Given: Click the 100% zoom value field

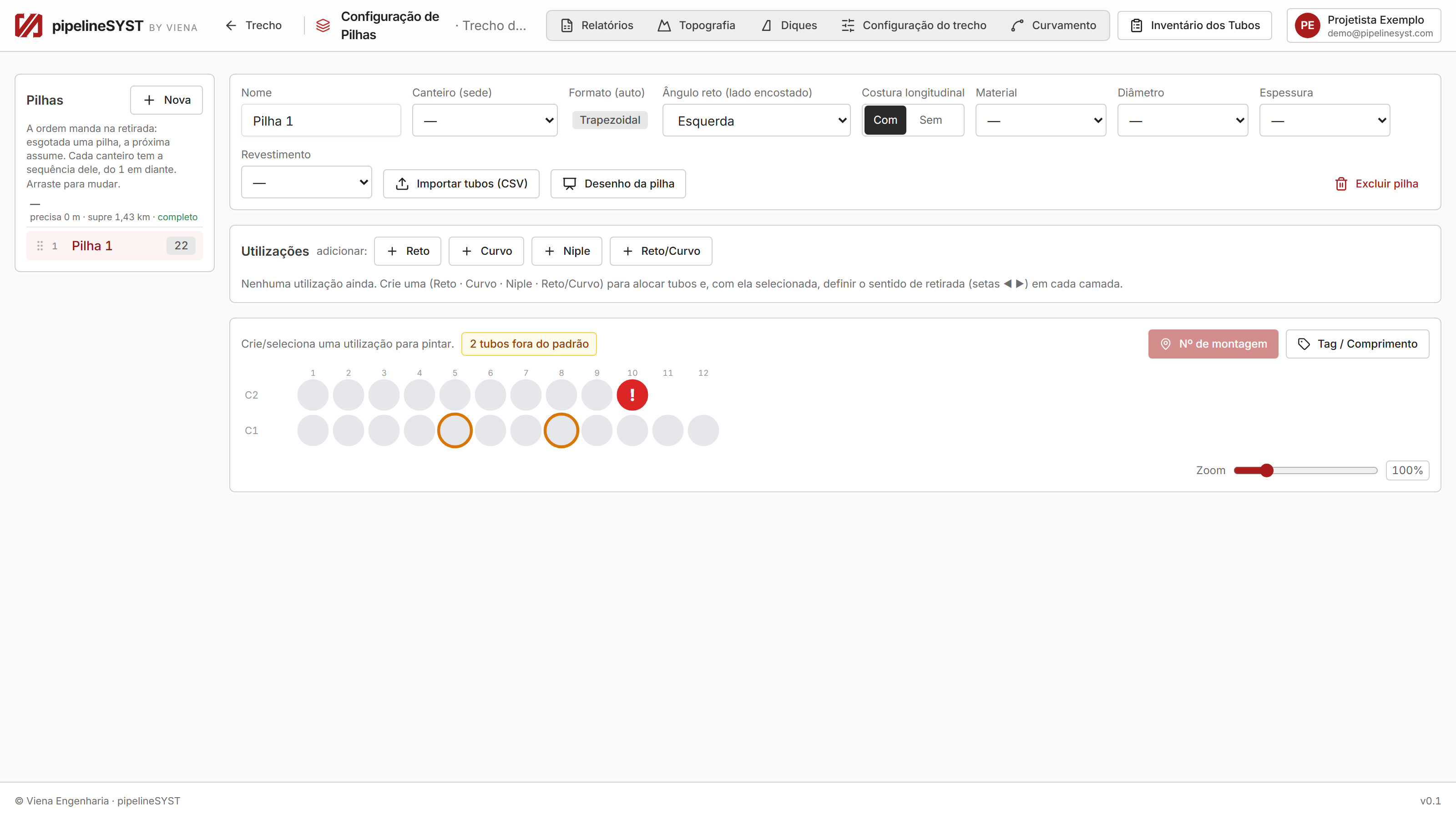Looking at the screenshot, I should pyautogui.click(x=1407, y=470).
